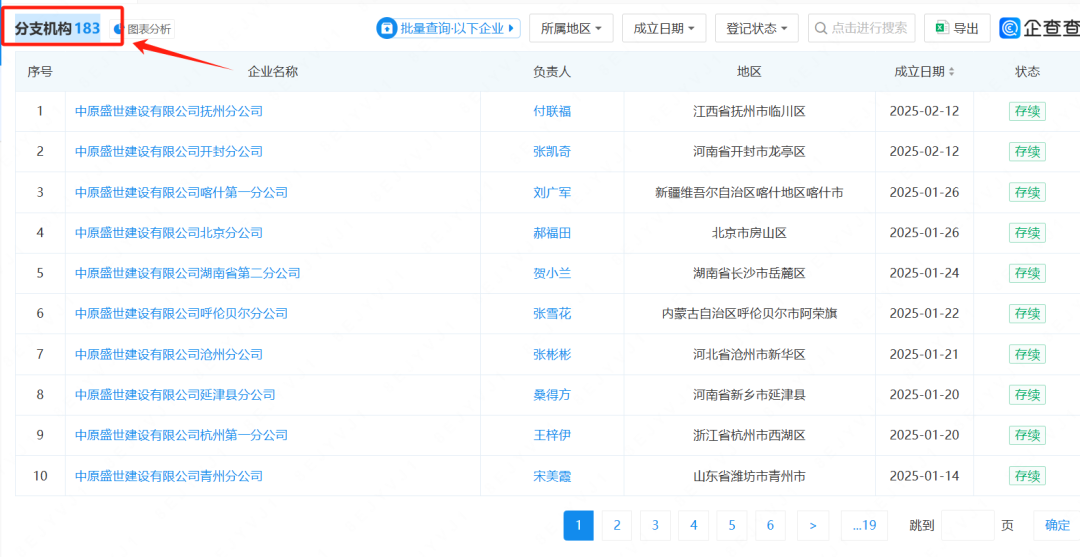Go to page 5

tap(731, 525)
